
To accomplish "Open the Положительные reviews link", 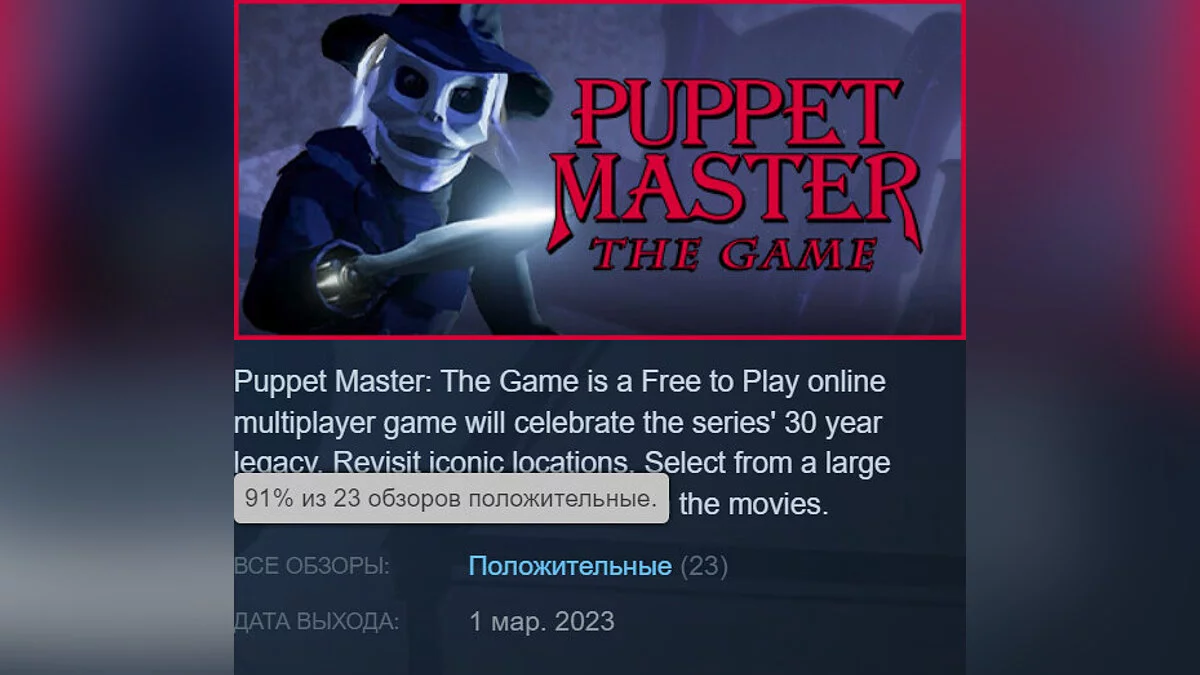I will (x=570, y=567).
